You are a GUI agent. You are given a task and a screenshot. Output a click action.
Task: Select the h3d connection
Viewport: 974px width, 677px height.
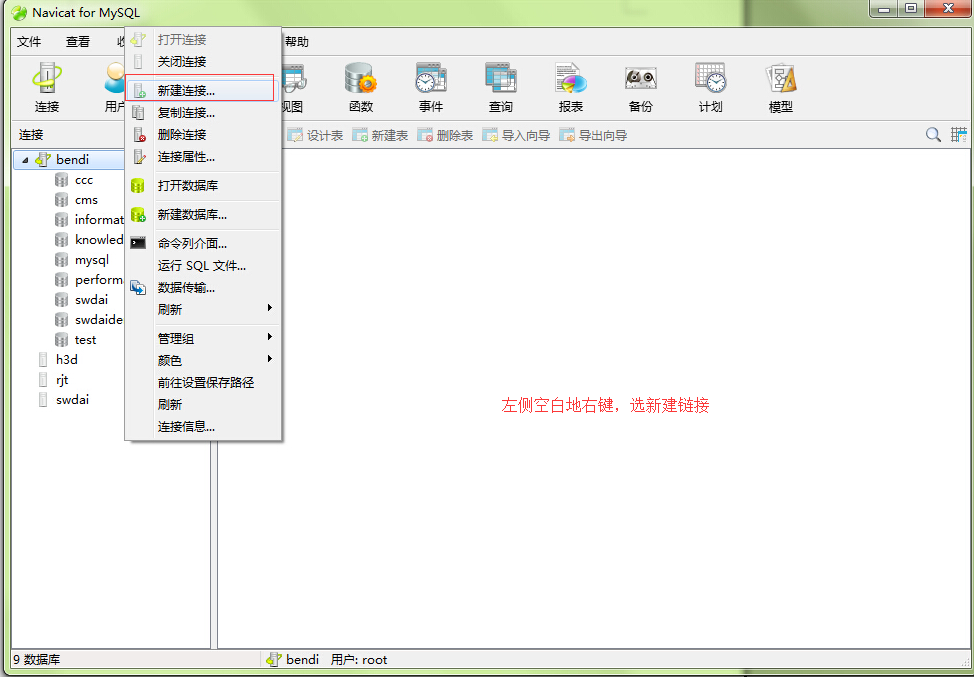[x=66, y=360]
